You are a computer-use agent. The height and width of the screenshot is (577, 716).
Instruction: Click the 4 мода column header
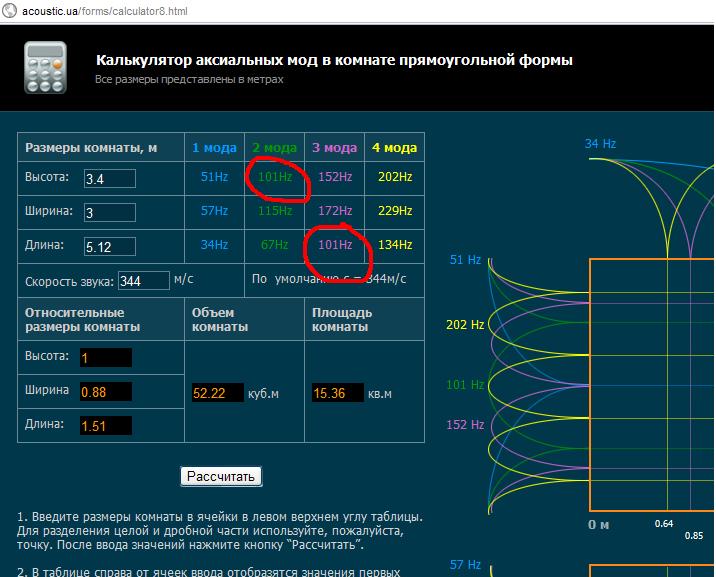click(394, 148)
